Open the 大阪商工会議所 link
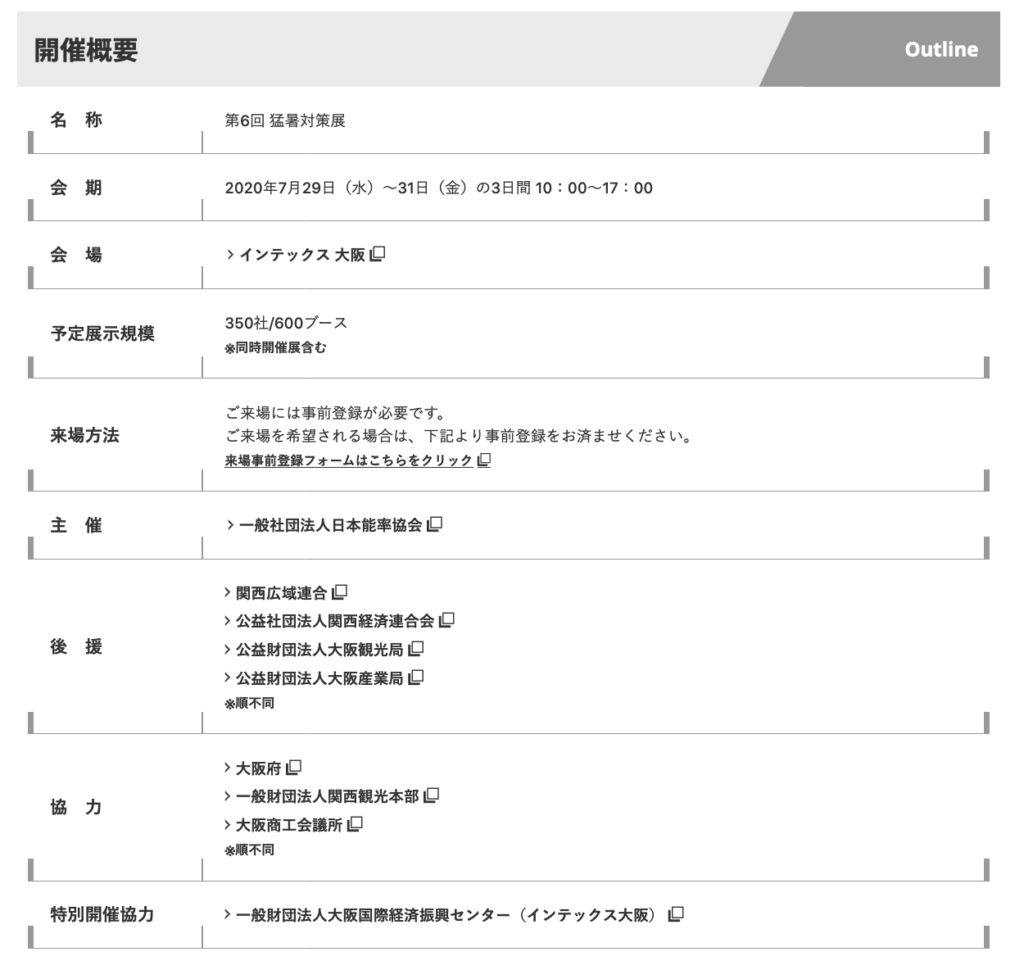Image resolution: width=1024 pixels, height=970 pixels. (x=289, y=826)
